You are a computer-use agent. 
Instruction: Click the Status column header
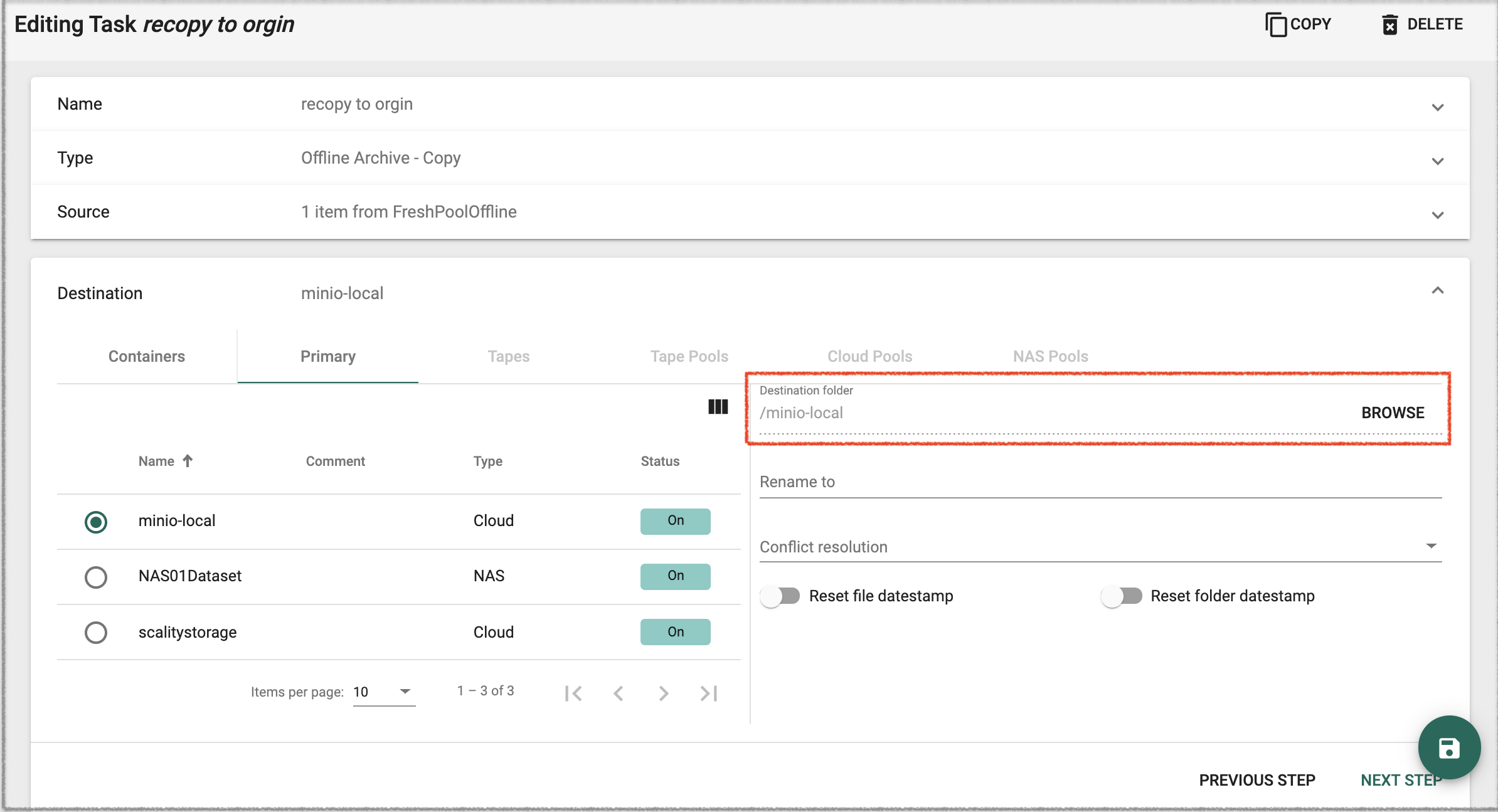660,461
